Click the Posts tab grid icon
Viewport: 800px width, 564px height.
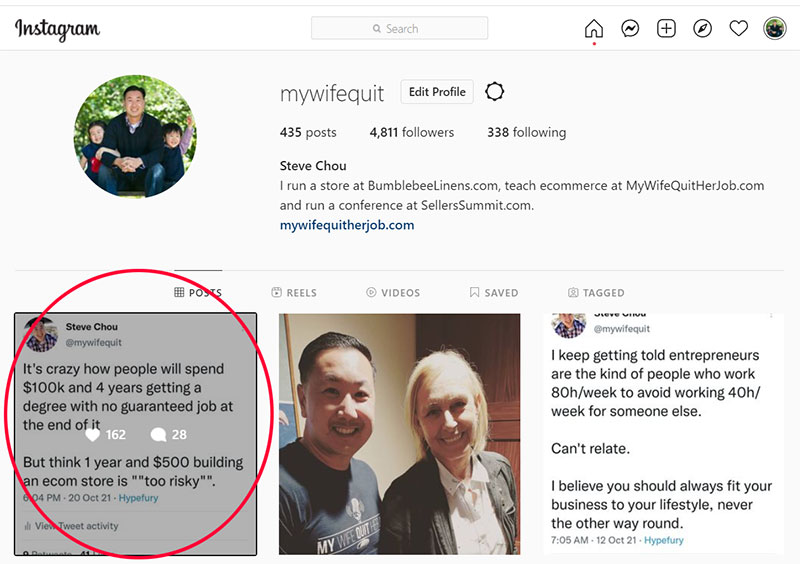(179, 292)
